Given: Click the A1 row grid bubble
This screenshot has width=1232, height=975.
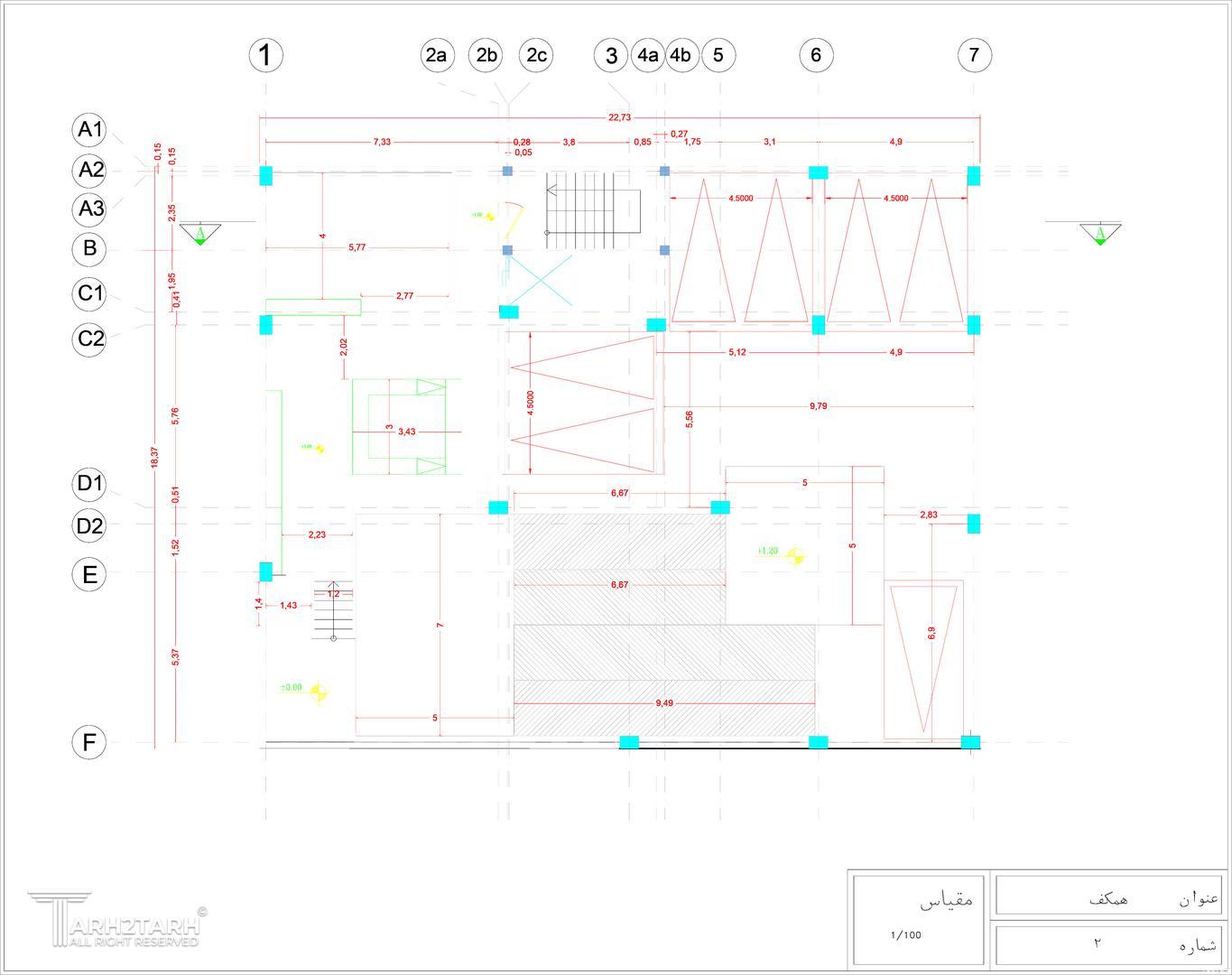Looking at the screenshot, I should click(x=89, y=130).
